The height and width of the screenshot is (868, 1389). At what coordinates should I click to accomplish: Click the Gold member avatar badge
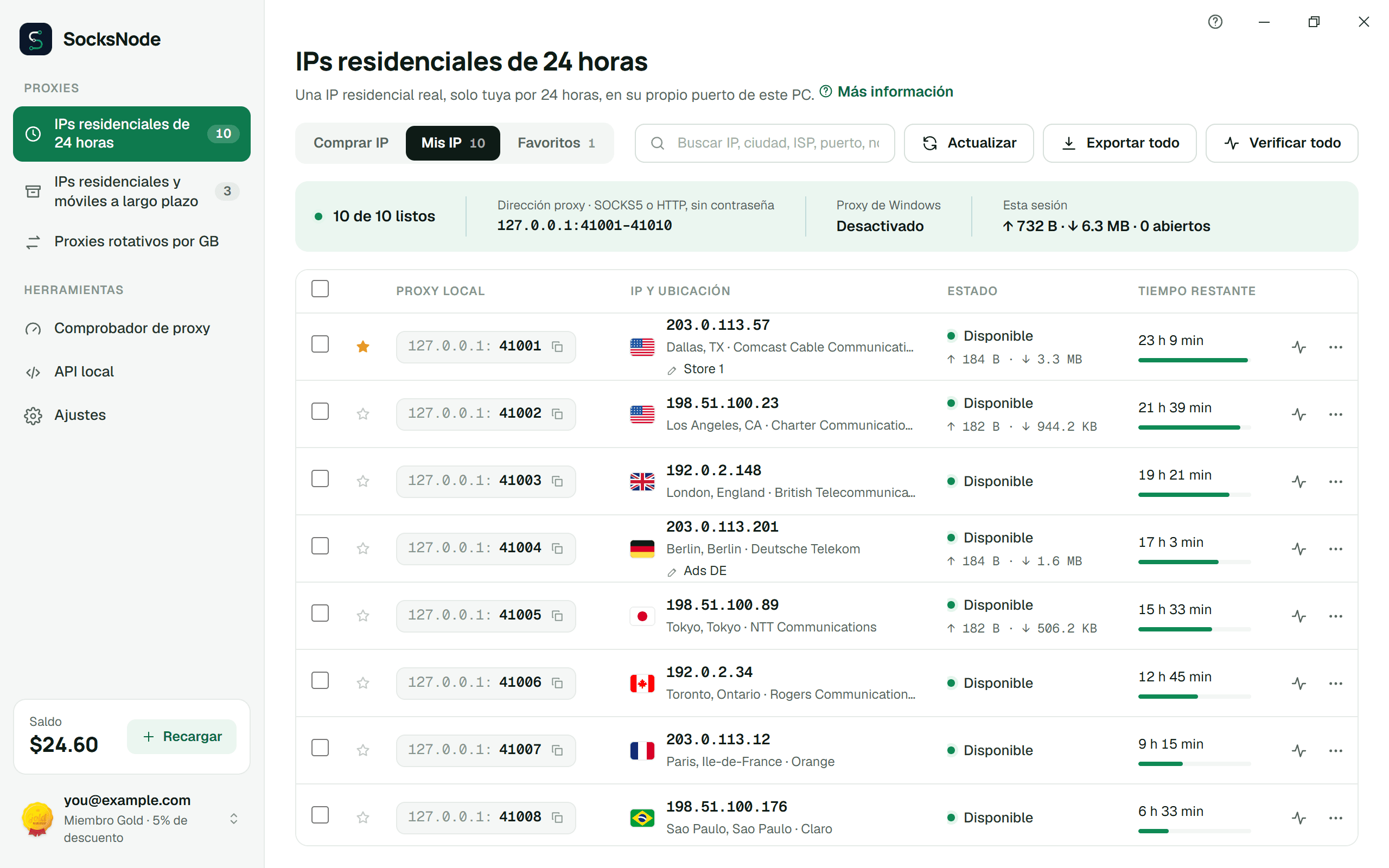click(x=37, y=819)
